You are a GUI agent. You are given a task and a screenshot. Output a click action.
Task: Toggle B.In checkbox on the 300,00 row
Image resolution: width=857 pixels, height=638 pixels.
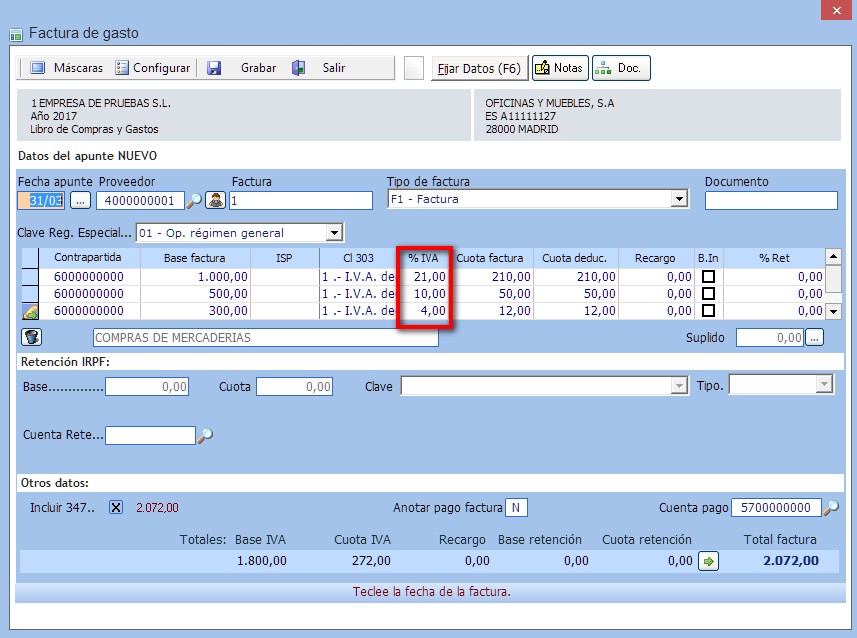(708, 311)
